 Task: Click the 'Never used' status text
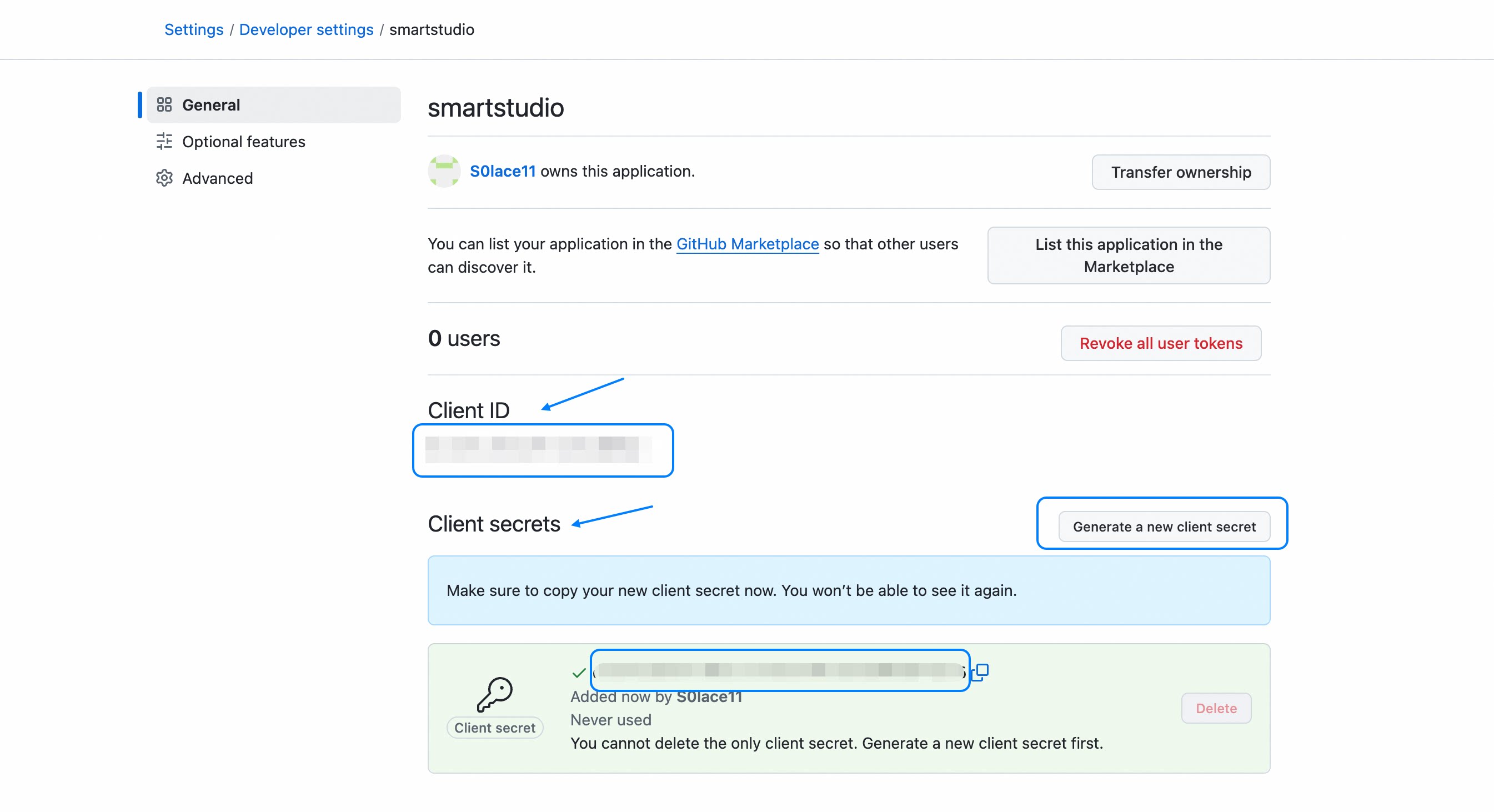click(611, 720)
